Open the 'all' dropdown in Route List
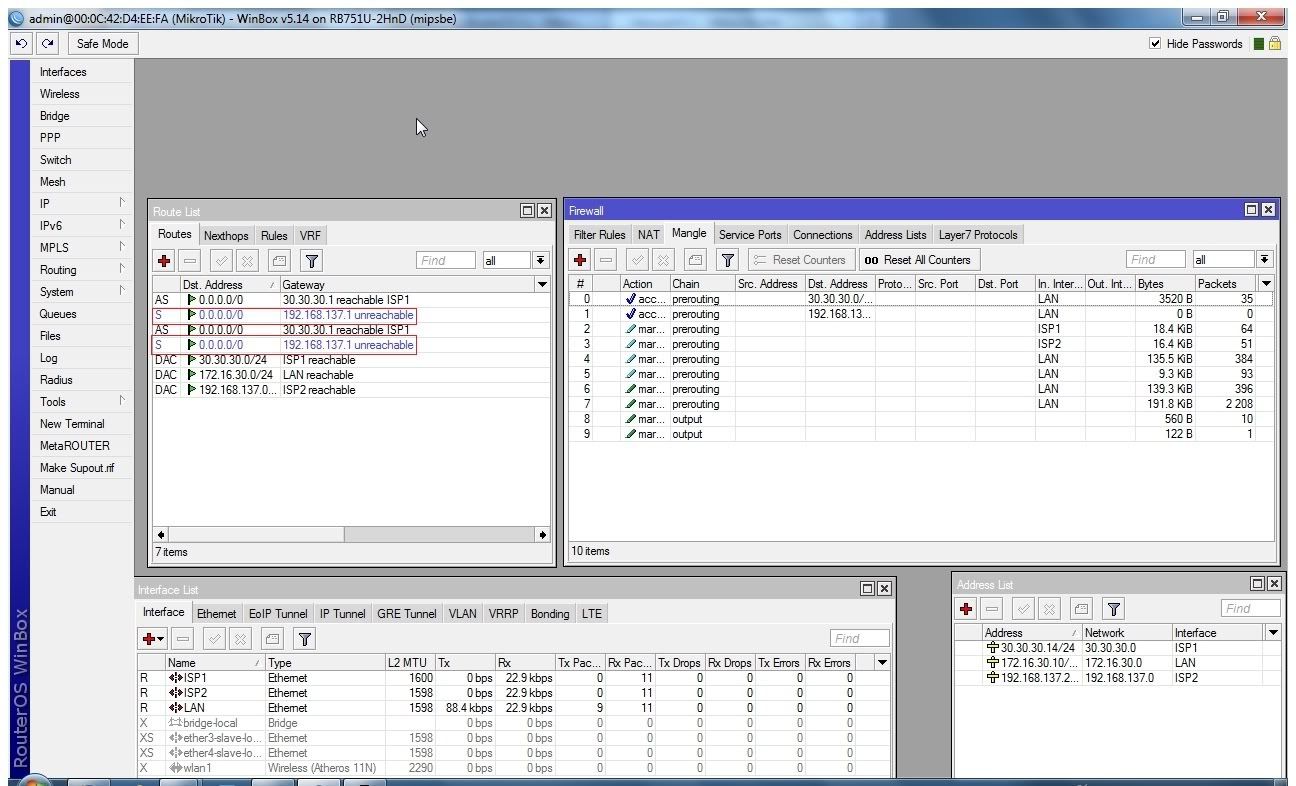1296x786 pixels. (541, 260)
